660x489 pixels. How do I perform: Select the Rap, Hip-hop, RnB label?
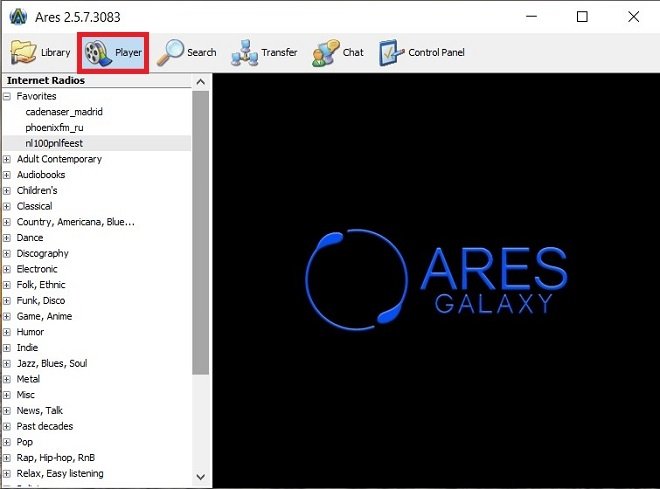(x=56, y=458)
